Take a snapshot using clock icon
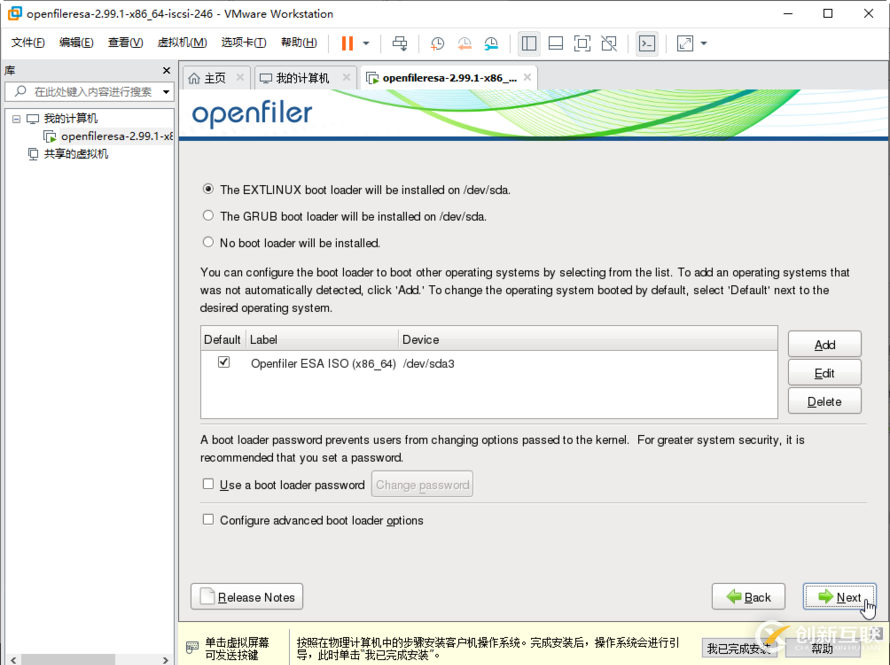The image size is (890, 665). 437,43
